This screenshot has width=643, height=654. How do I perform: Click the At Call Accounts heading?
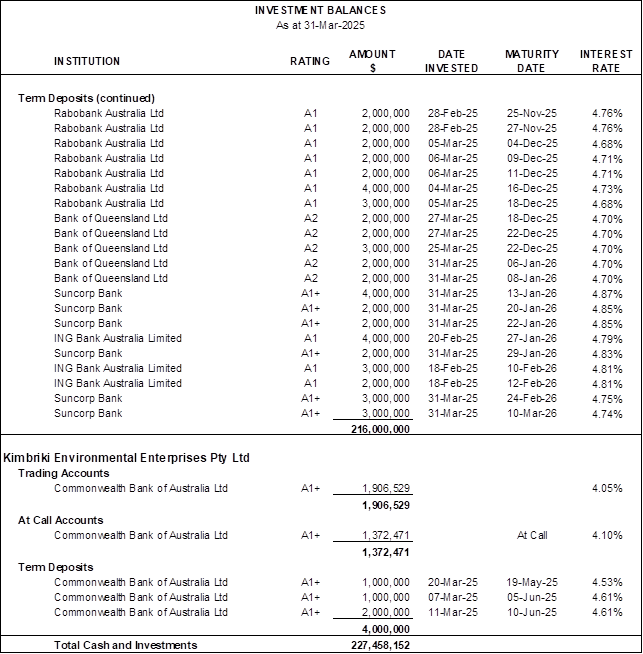(x=60, y=521)
